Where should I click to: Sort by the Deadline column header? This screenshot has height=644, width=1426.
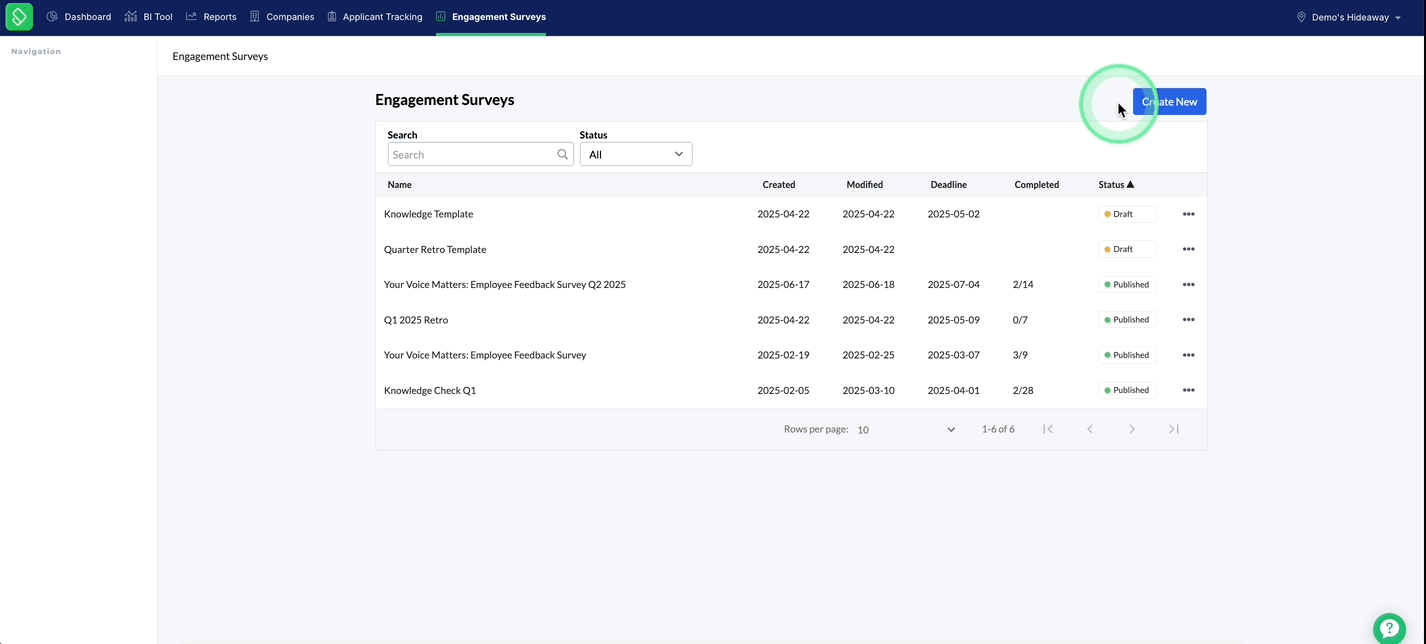tap(948, 185)
